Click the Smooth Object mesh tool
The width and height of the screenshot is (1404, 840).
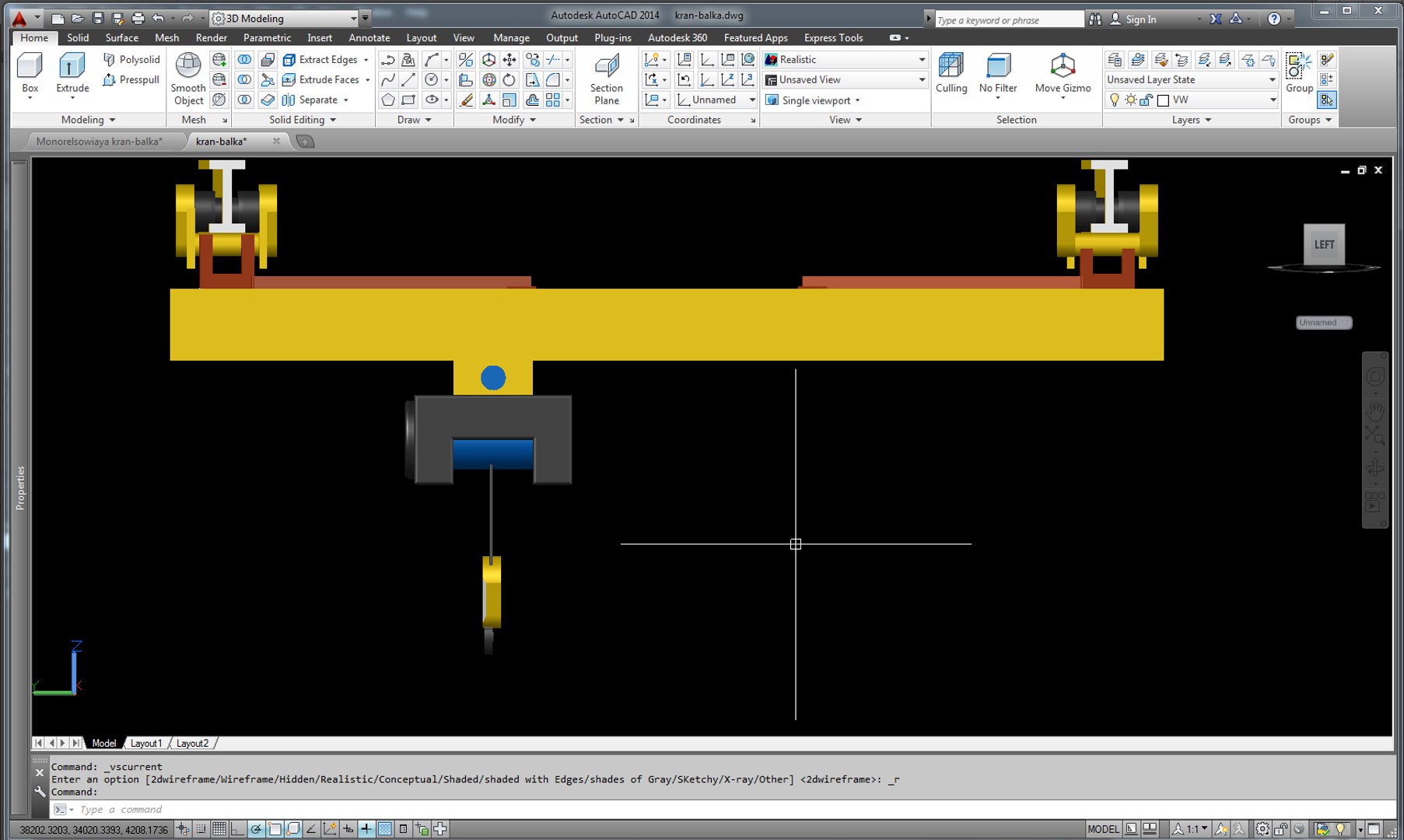coord(188,78)
